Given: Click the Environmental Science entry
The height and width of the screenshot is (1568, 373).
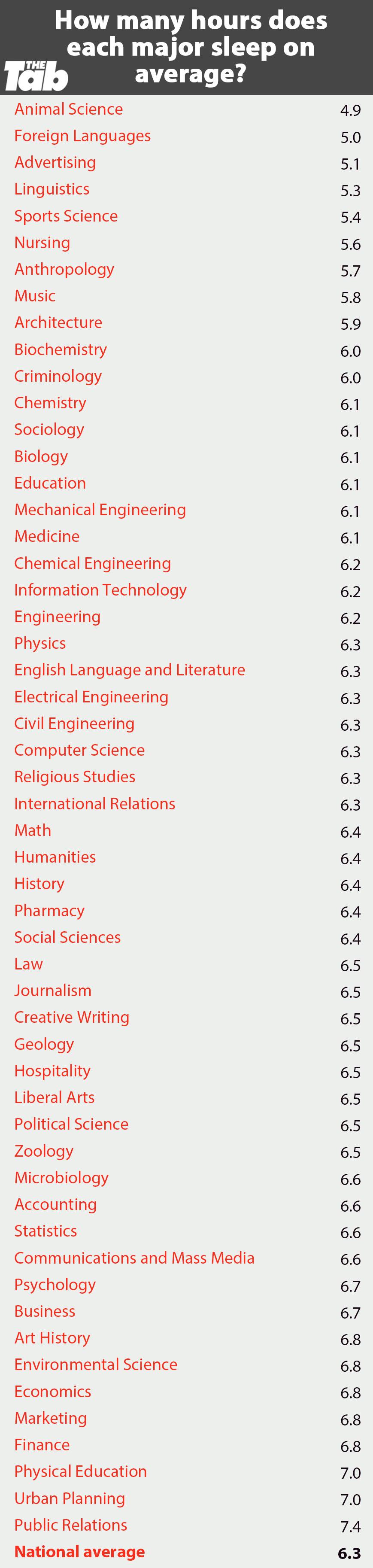Looking at the screenshot, I should click(x=96, y=1364).
